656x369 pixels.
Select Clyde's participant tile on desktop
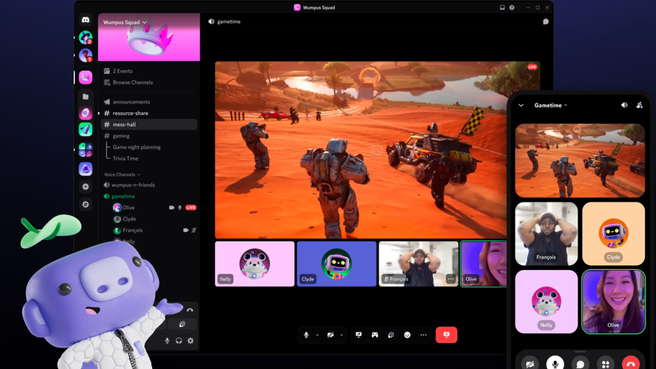[x=337, y=264]
